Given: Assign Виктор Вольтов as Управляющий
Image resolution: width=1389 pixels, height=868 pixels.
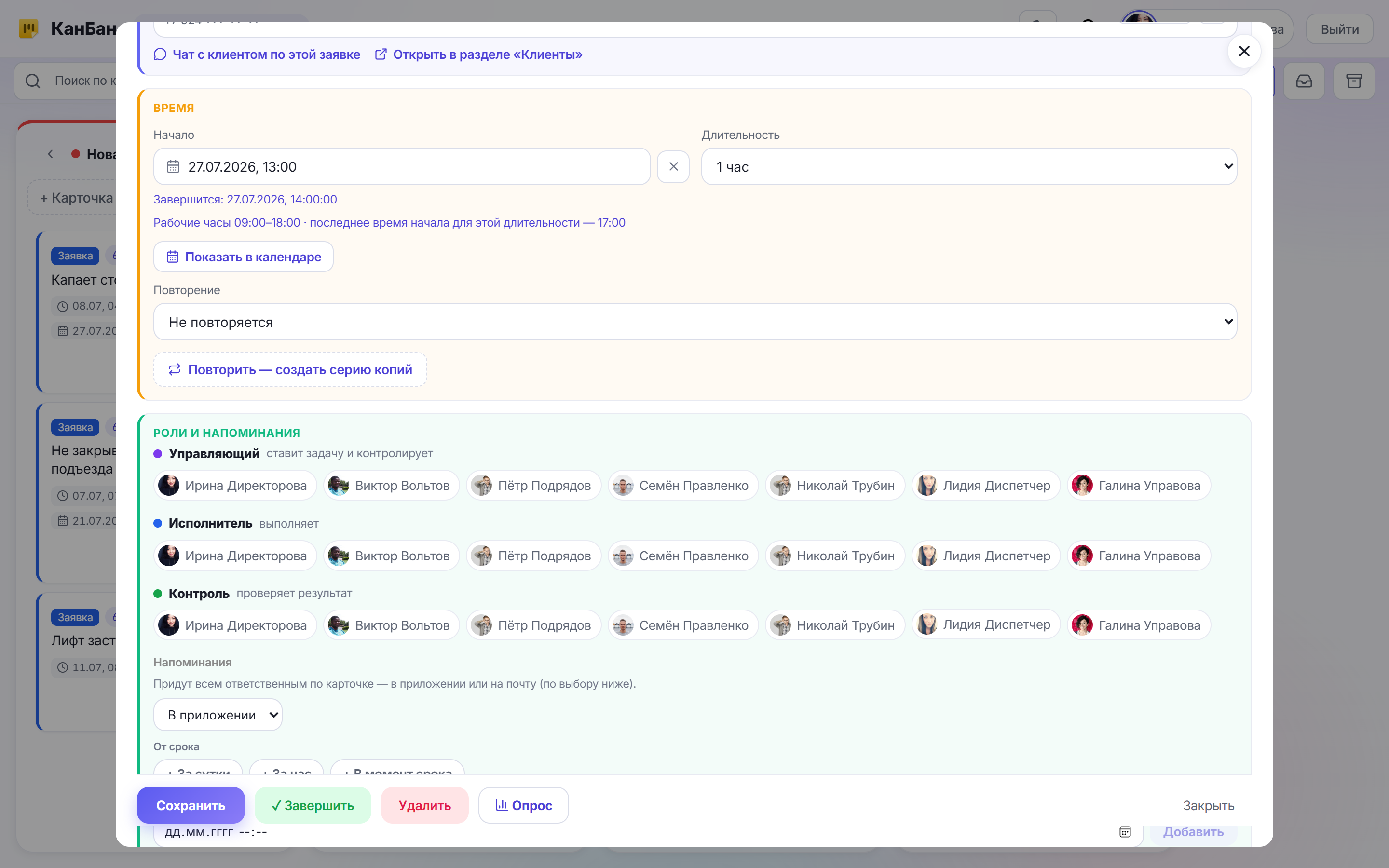Looking at the screenshot, I should coord(392,485).
